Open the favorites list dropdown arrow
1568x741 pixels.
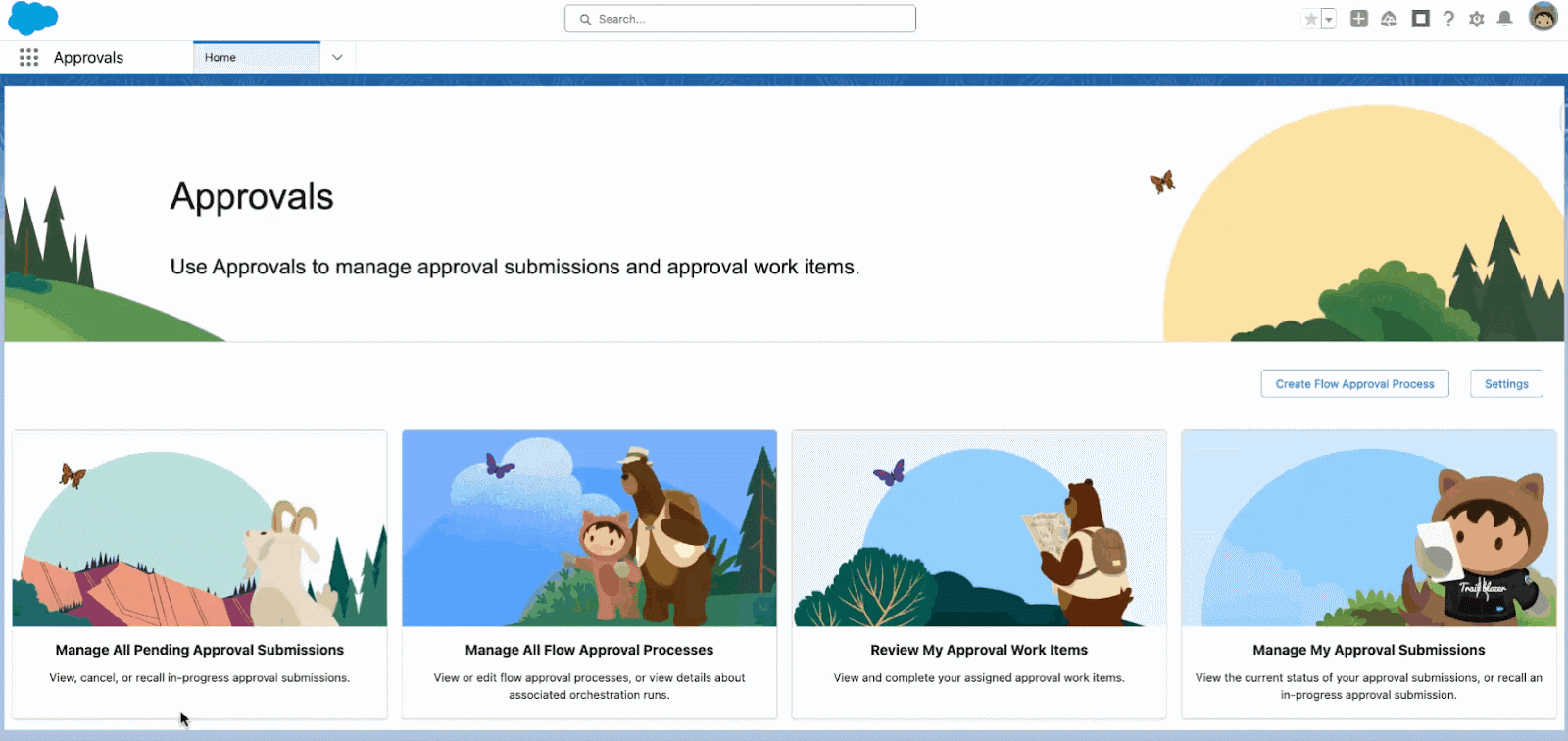[x=1329, y=19]
